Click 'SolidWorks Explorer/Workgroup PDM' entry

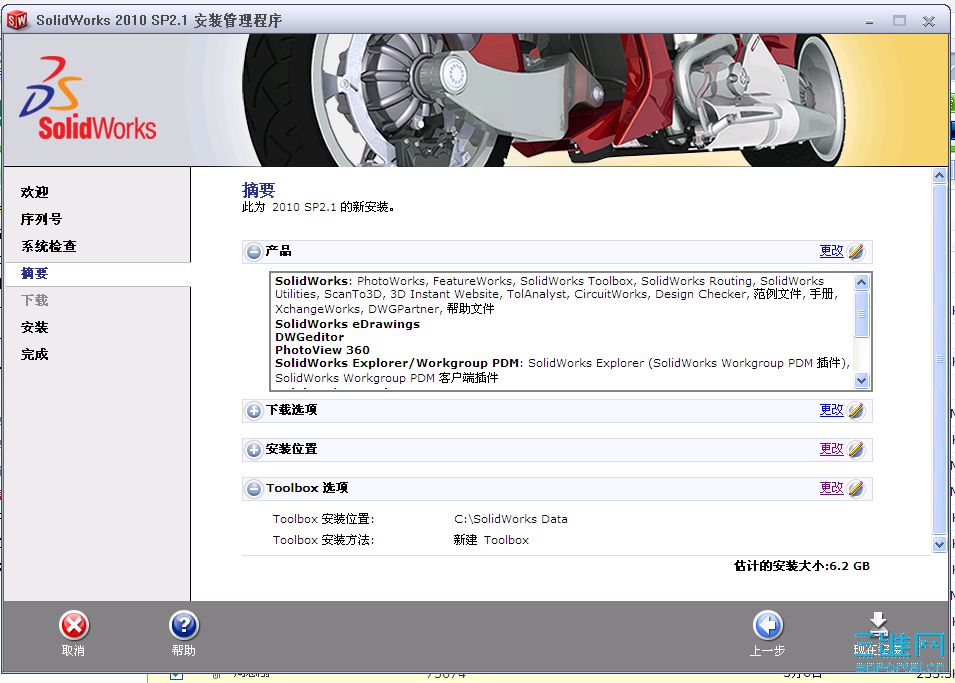(399, 363)
